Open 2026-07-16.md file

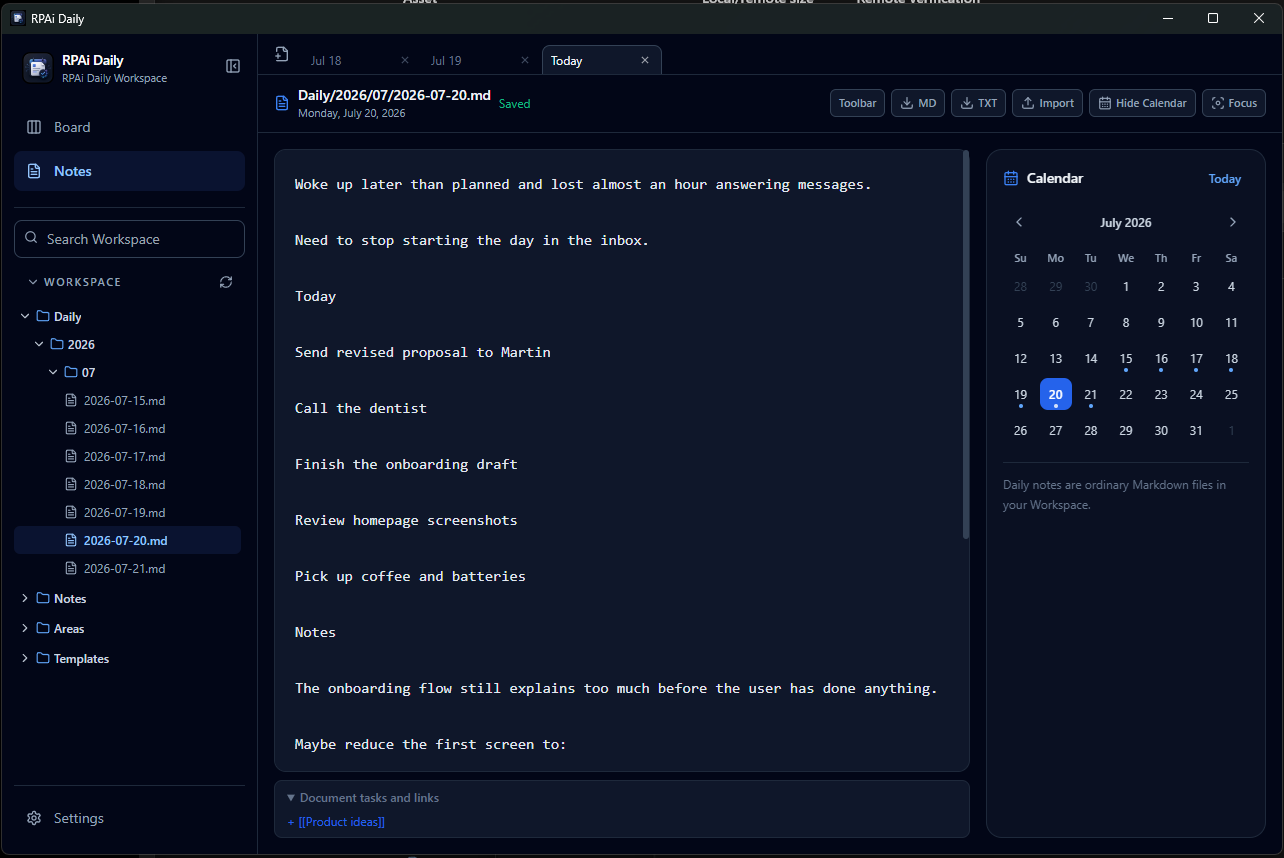click(127, 428)
